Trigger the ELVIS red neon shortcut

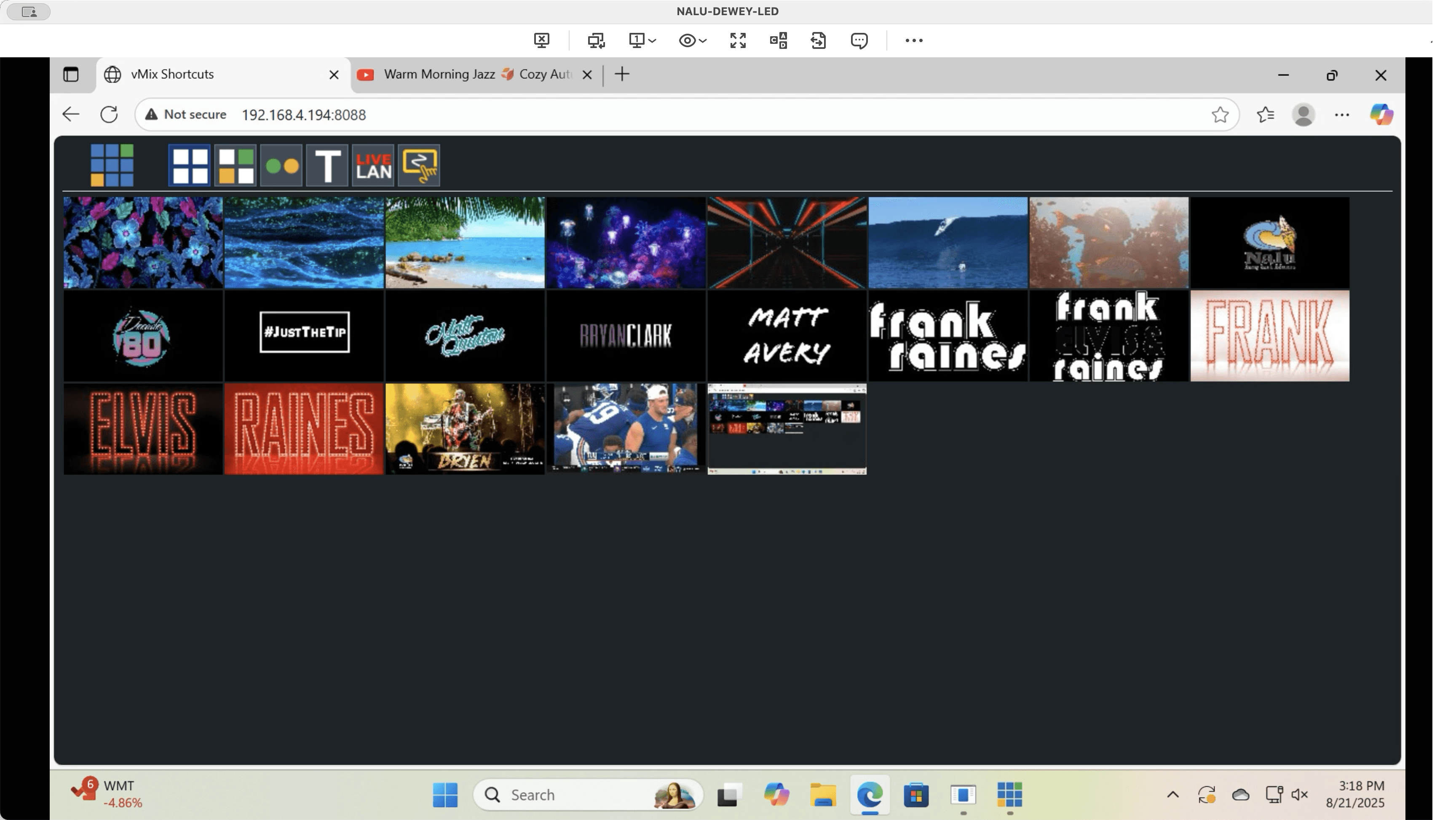point(143,429)
